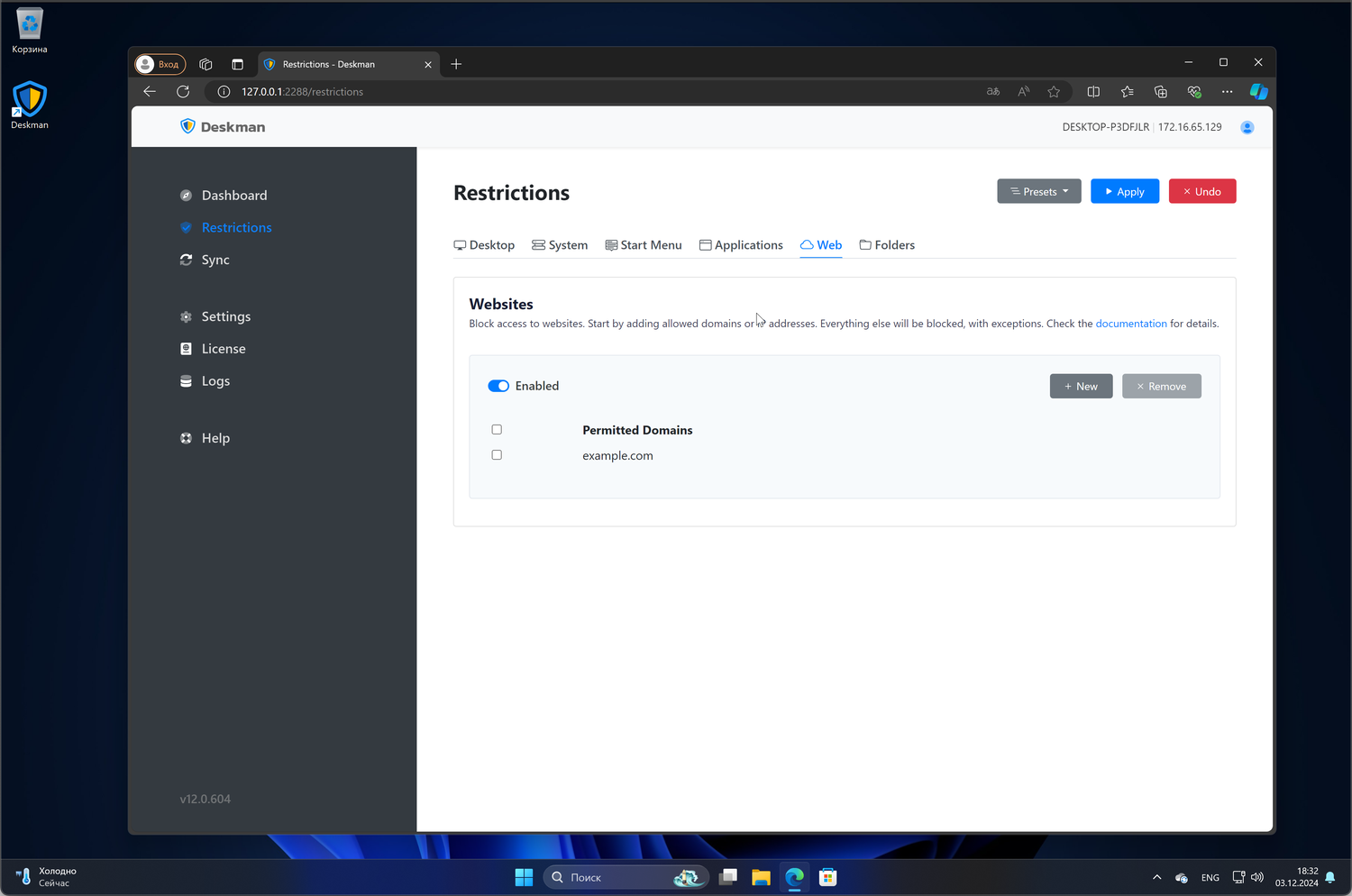Select the Web tab
The width and height of the screenshot is (1352, 896).
pyautogui.click(x=821, y=245)
